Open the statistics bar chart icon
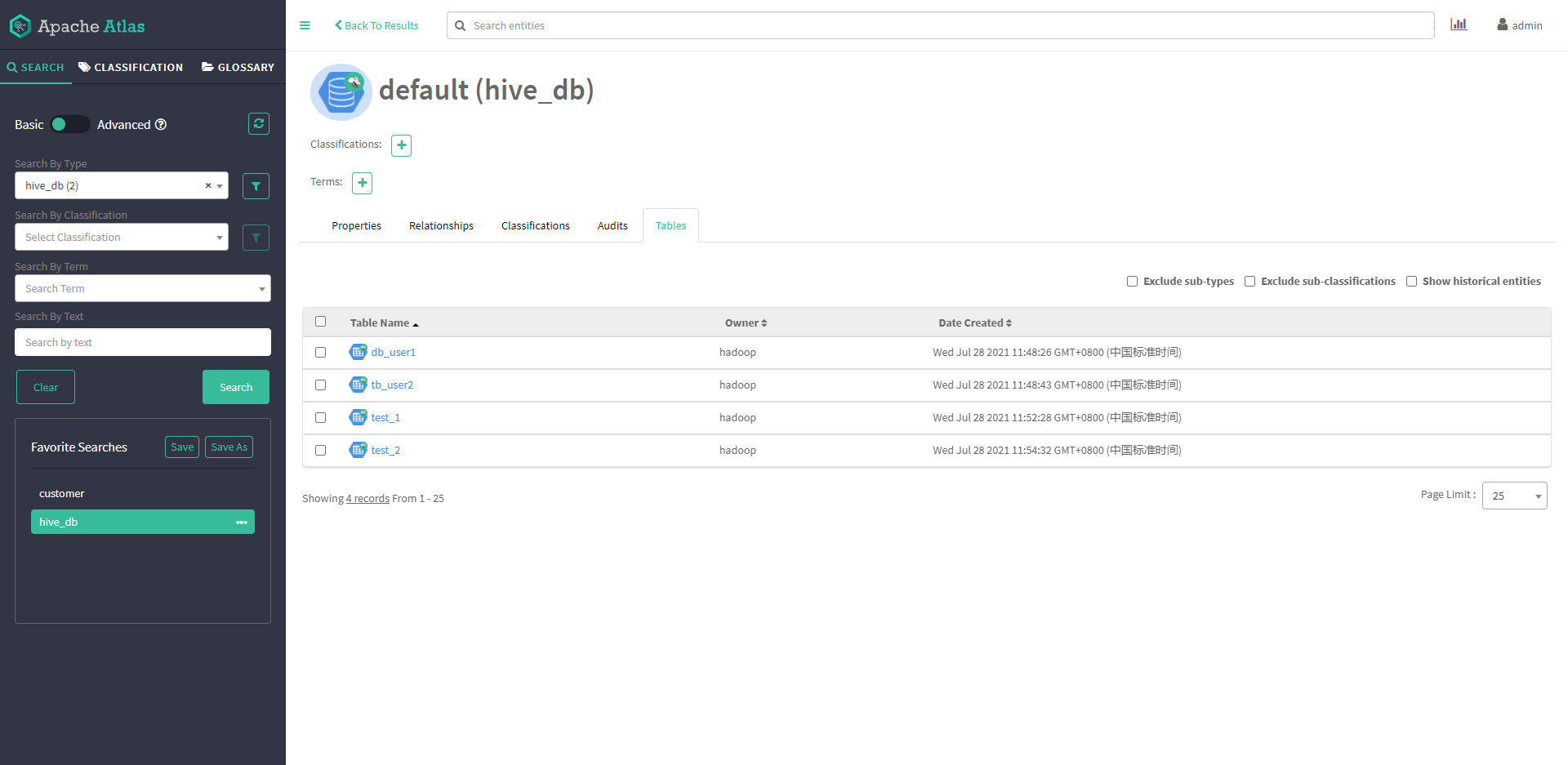Viewport: 1568px width, 765px height. pyautogui.click(x=1459, y=24)
